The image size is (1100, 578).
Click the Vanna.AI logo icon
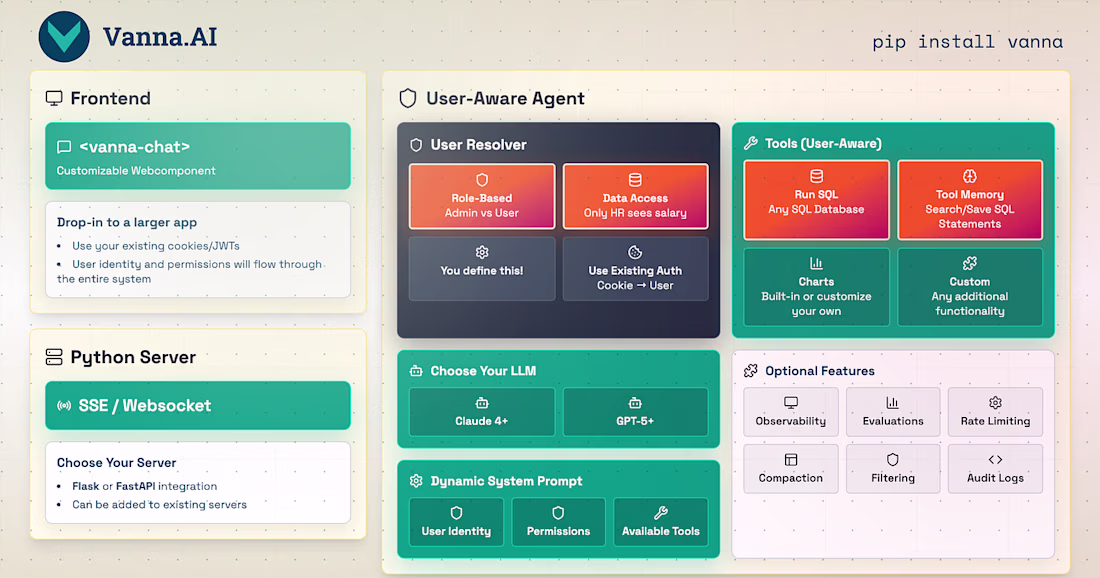coord(64,36)
